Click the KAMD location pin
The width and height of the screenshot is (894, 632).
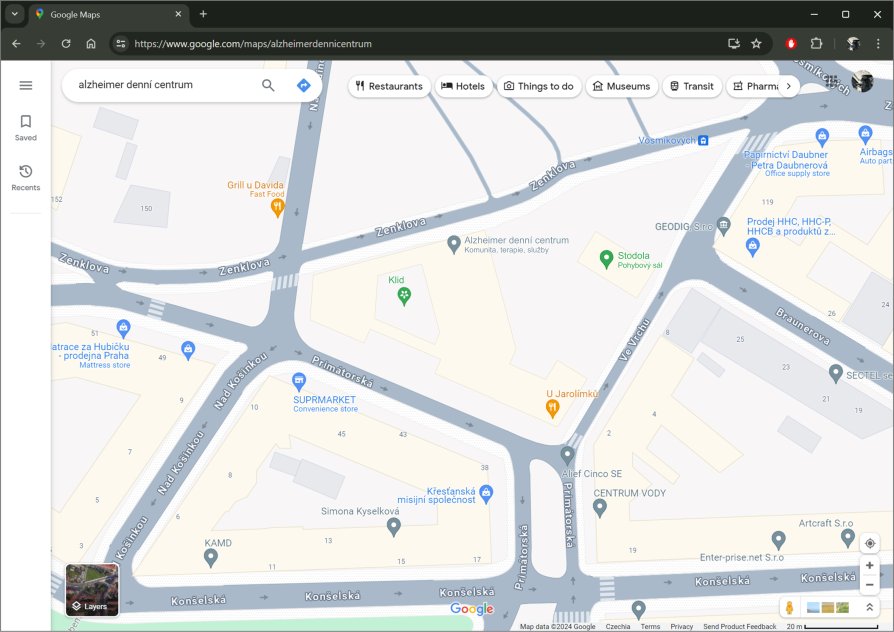pyautogui.click(x=210, y=558)
